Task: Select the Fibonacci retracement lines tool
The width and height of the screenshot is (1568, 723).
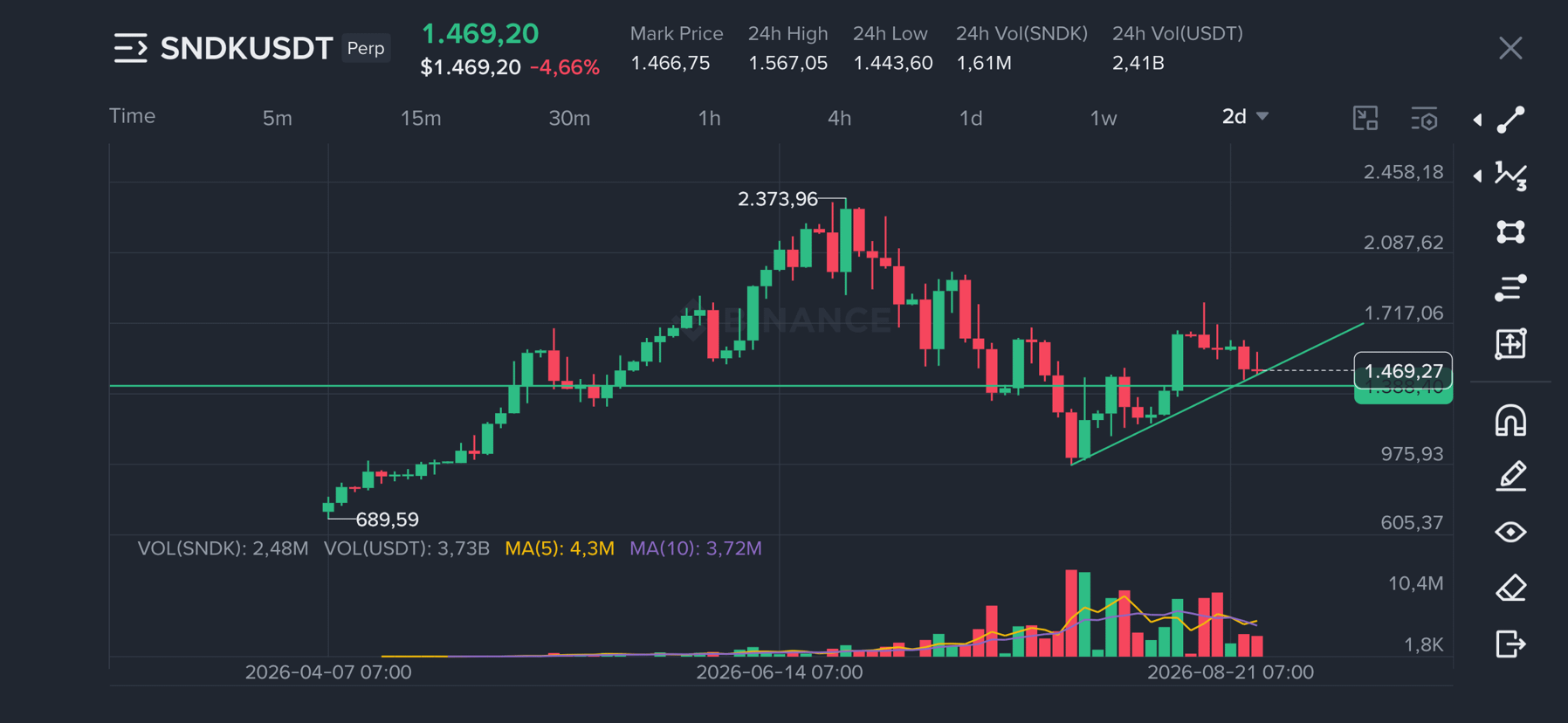Action: click(x=1511, y=287)
